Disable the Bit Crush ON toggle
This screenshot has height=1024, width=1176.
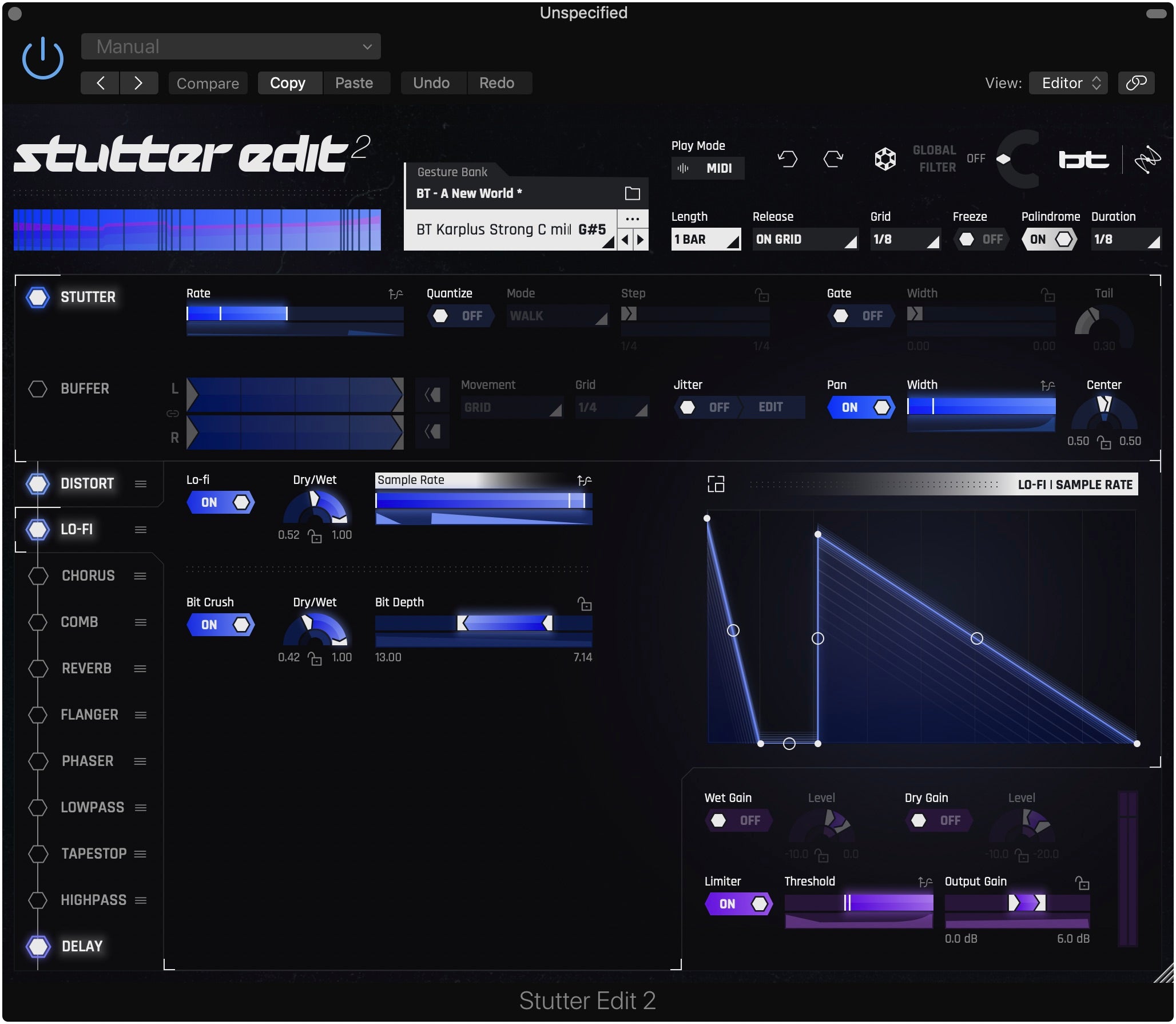221,624
